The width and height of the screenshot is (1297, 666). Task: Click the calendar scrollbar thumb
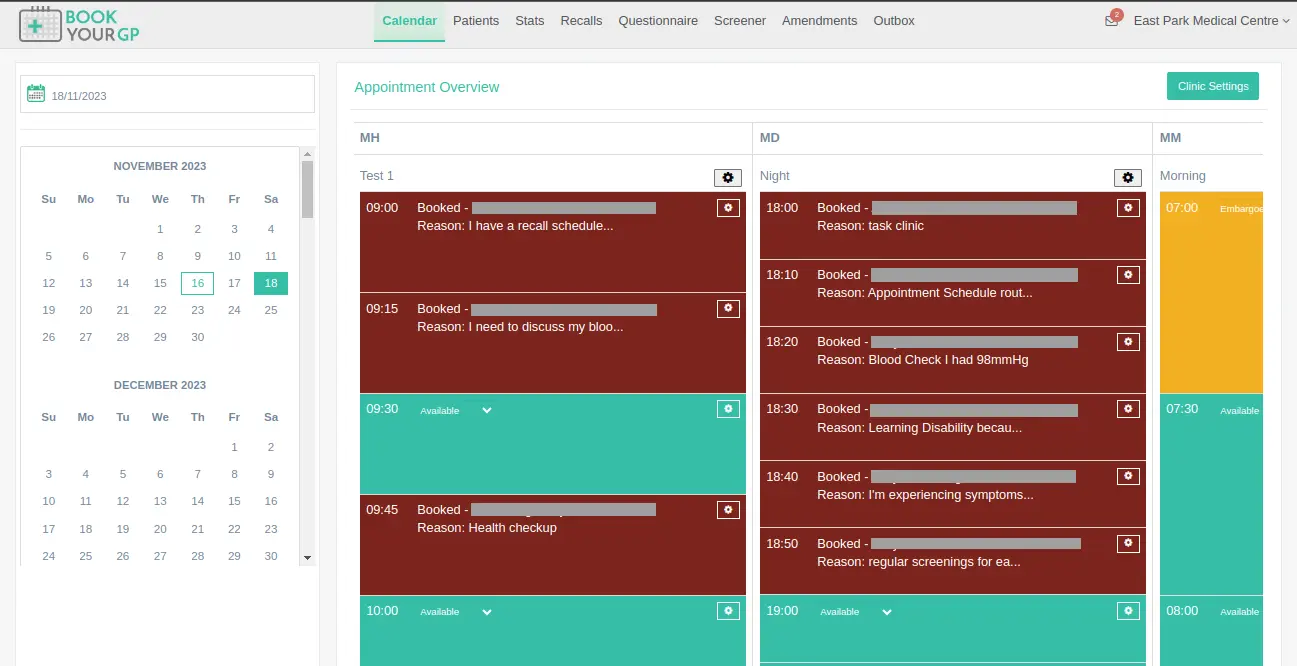307,189
